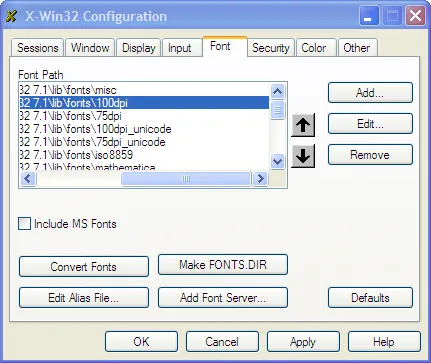
Task: Select the lib\fonts\75dpi_unicode entry
Action: pyautogui.click(x=144, y=142)
